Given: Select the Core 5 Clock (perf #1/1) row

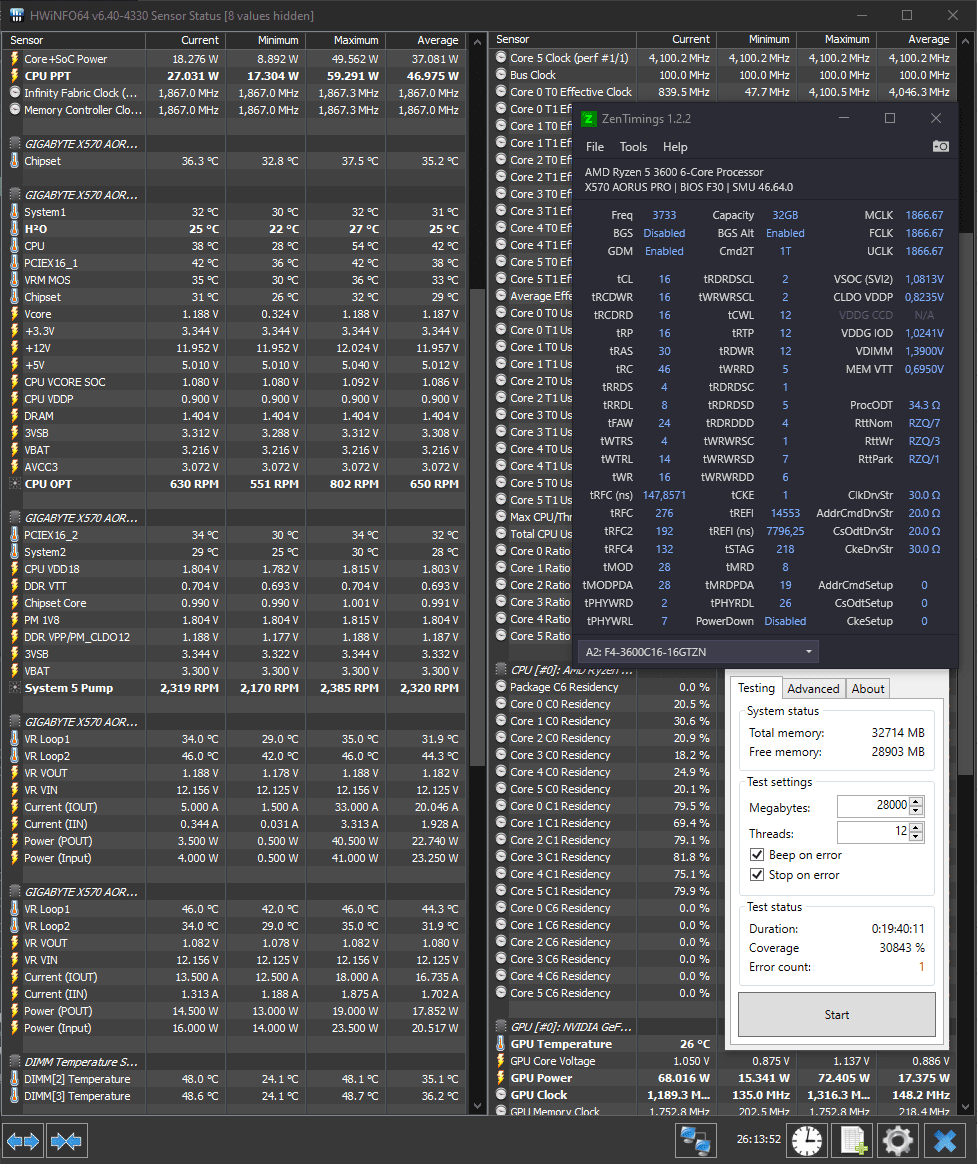Looking at the screenshot, I should click(724, 58).
